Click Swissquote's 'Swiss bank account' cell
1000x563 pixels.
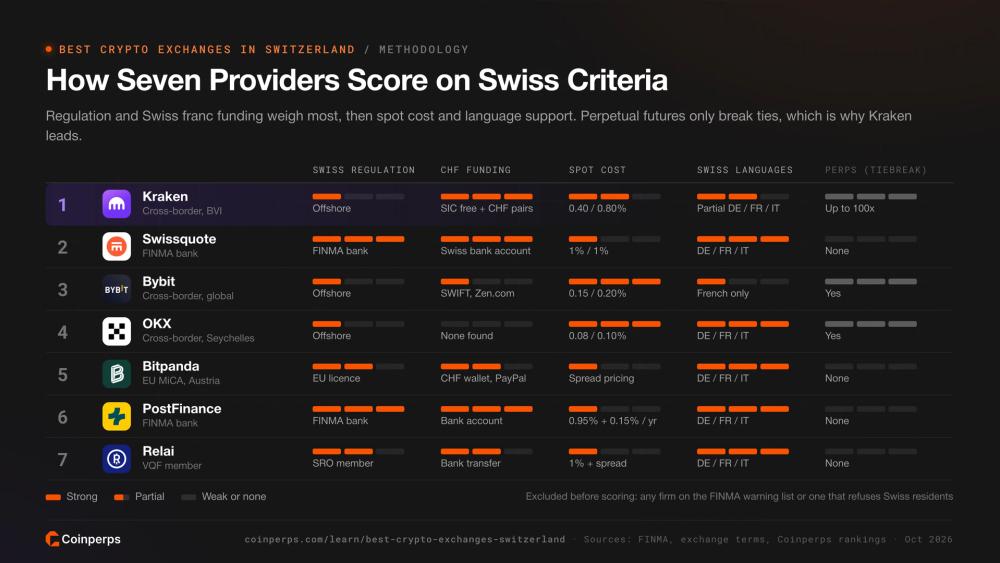[485, 251]
